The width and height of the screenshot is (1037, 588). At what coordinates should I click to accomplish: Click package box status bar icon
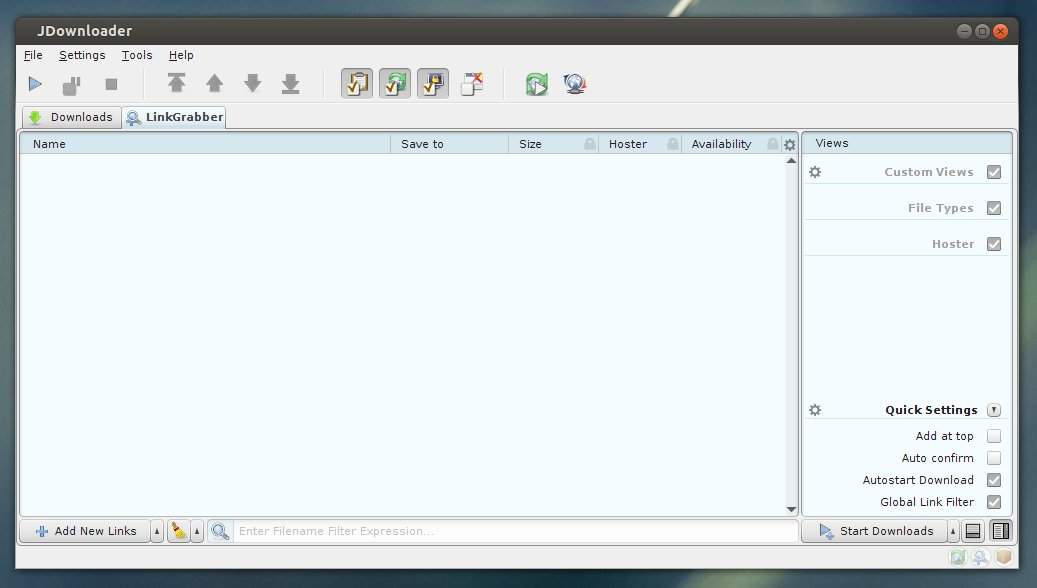click(x=1003, y=557)
